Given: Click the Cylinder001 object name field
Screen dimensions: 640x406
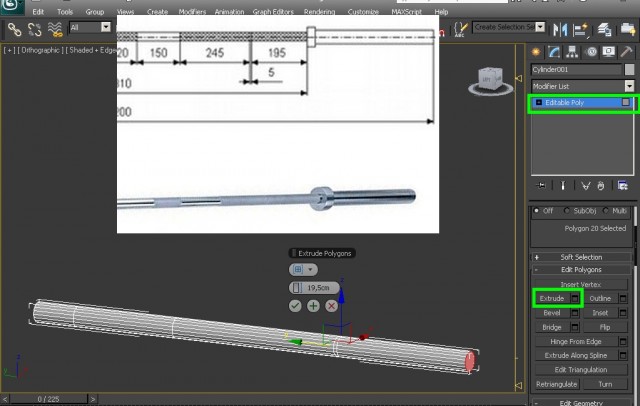Looking at the screenshot, I should (x=576, y=69).
